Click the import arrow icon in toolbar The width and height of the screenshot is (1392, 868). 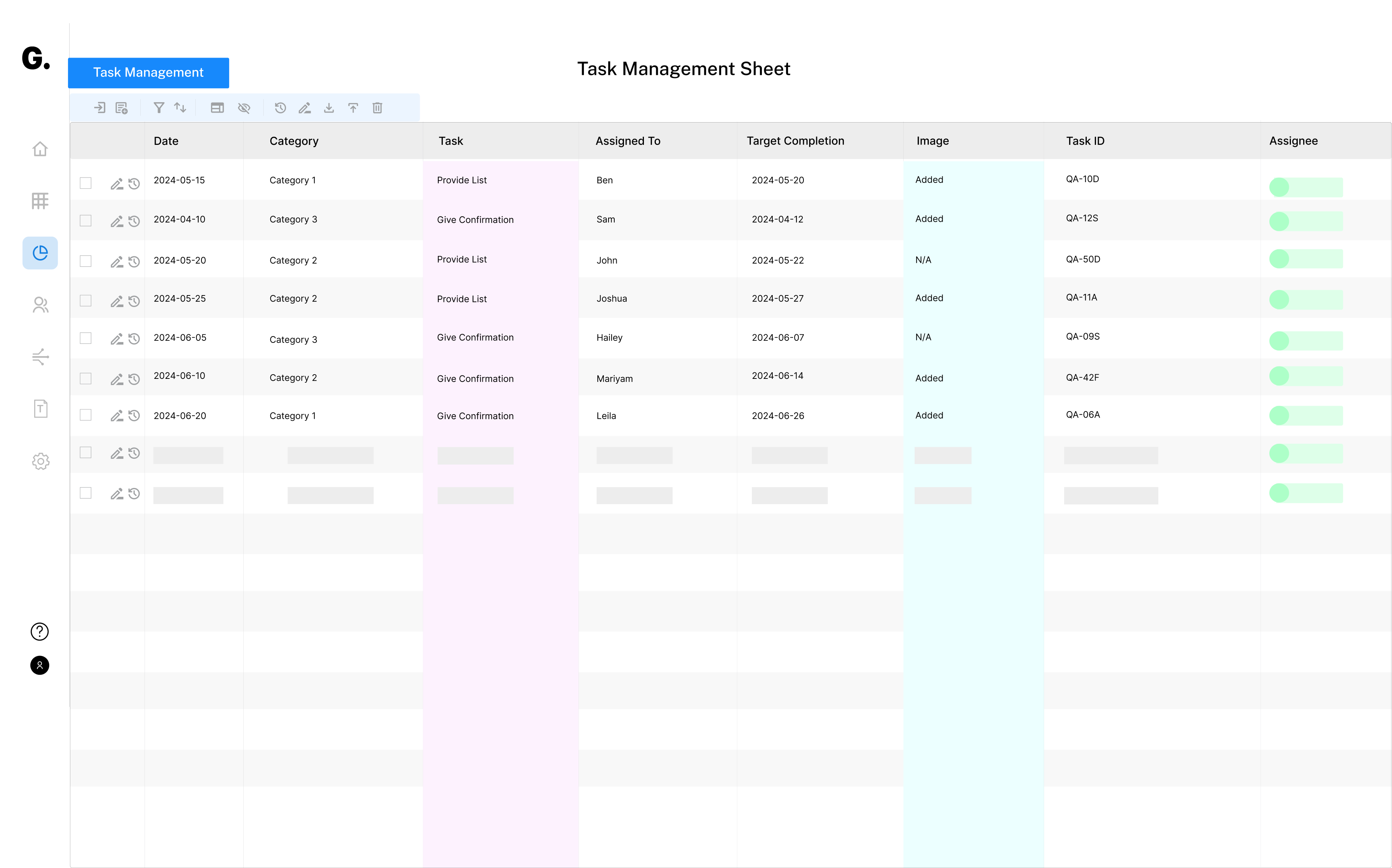pos(100,108)
